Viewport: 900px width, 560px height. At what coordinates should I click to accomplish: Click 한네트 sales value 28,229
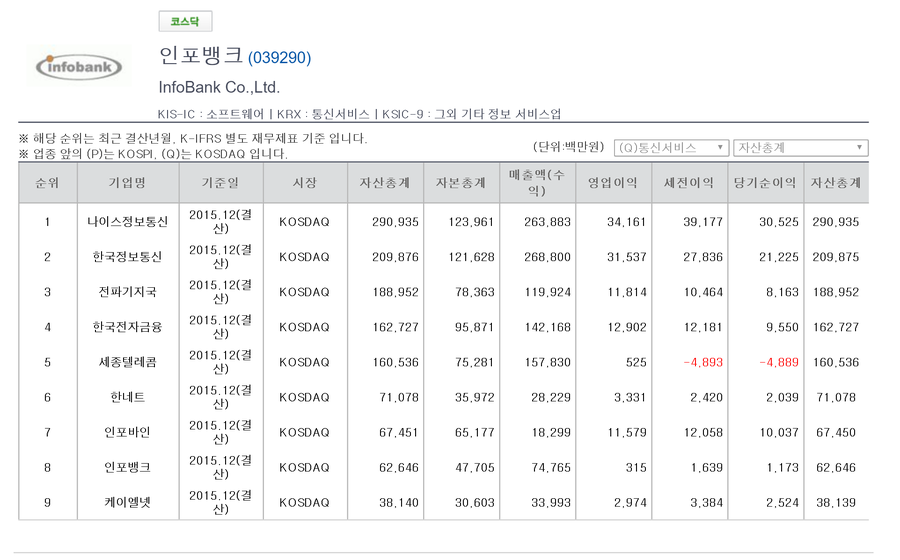click(551, 398)
